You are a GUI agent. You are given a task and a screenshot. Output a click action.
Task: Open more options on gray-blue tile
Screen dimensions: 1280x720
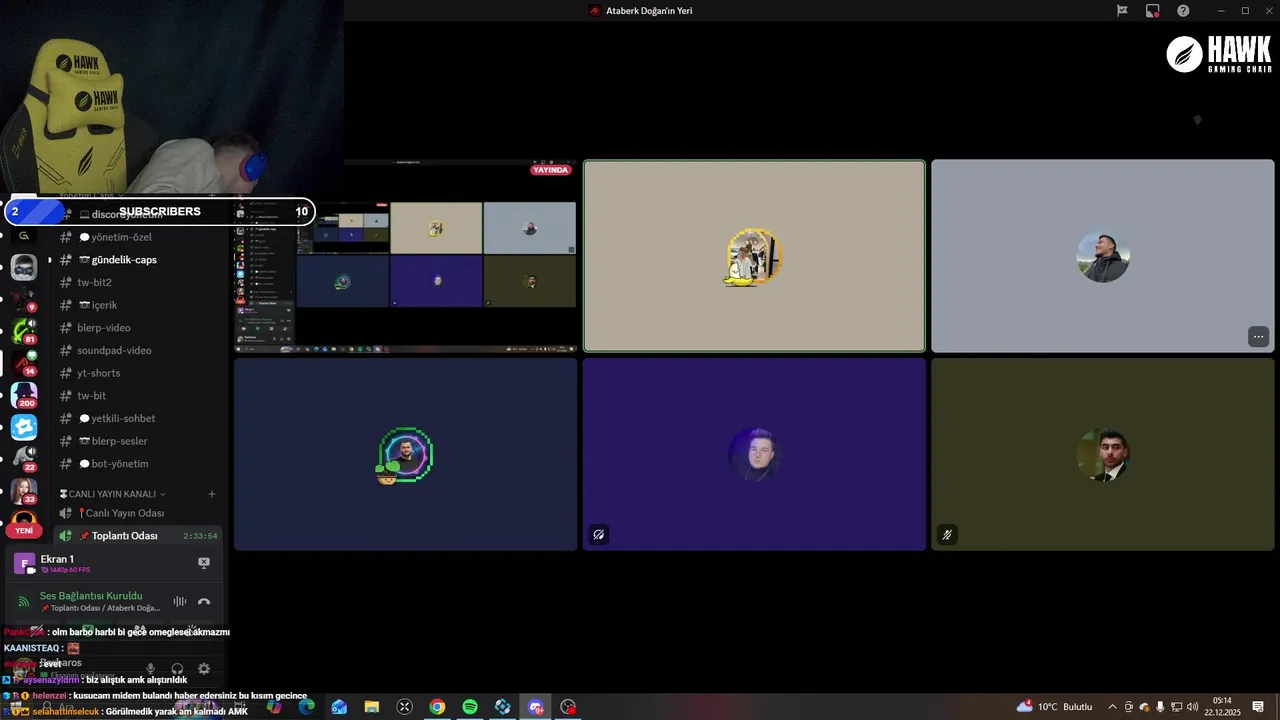coord(1258,337)
